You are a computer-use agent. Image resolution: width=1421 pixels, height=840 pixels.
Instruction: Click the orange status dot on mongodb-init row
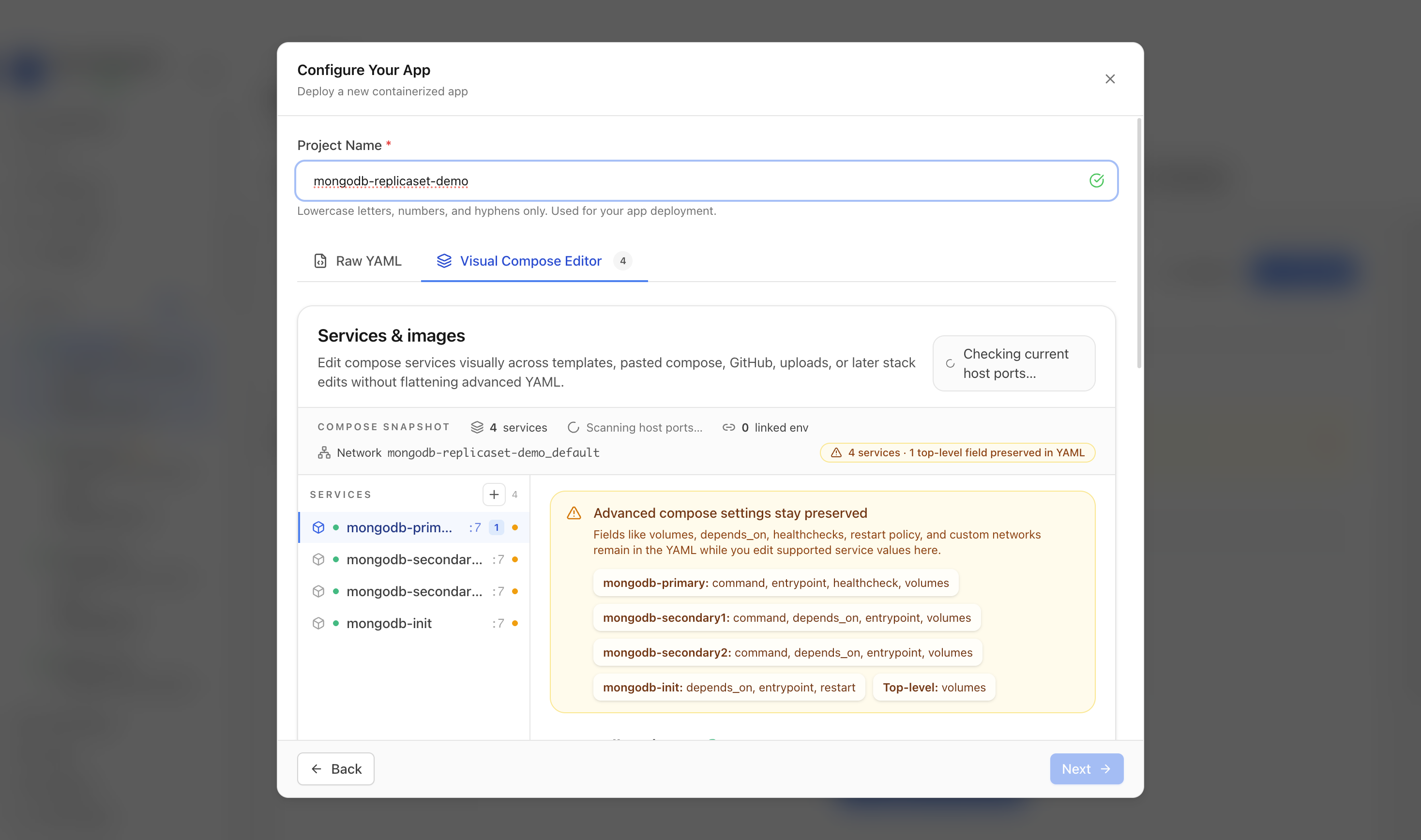click(x=514, y=623)
